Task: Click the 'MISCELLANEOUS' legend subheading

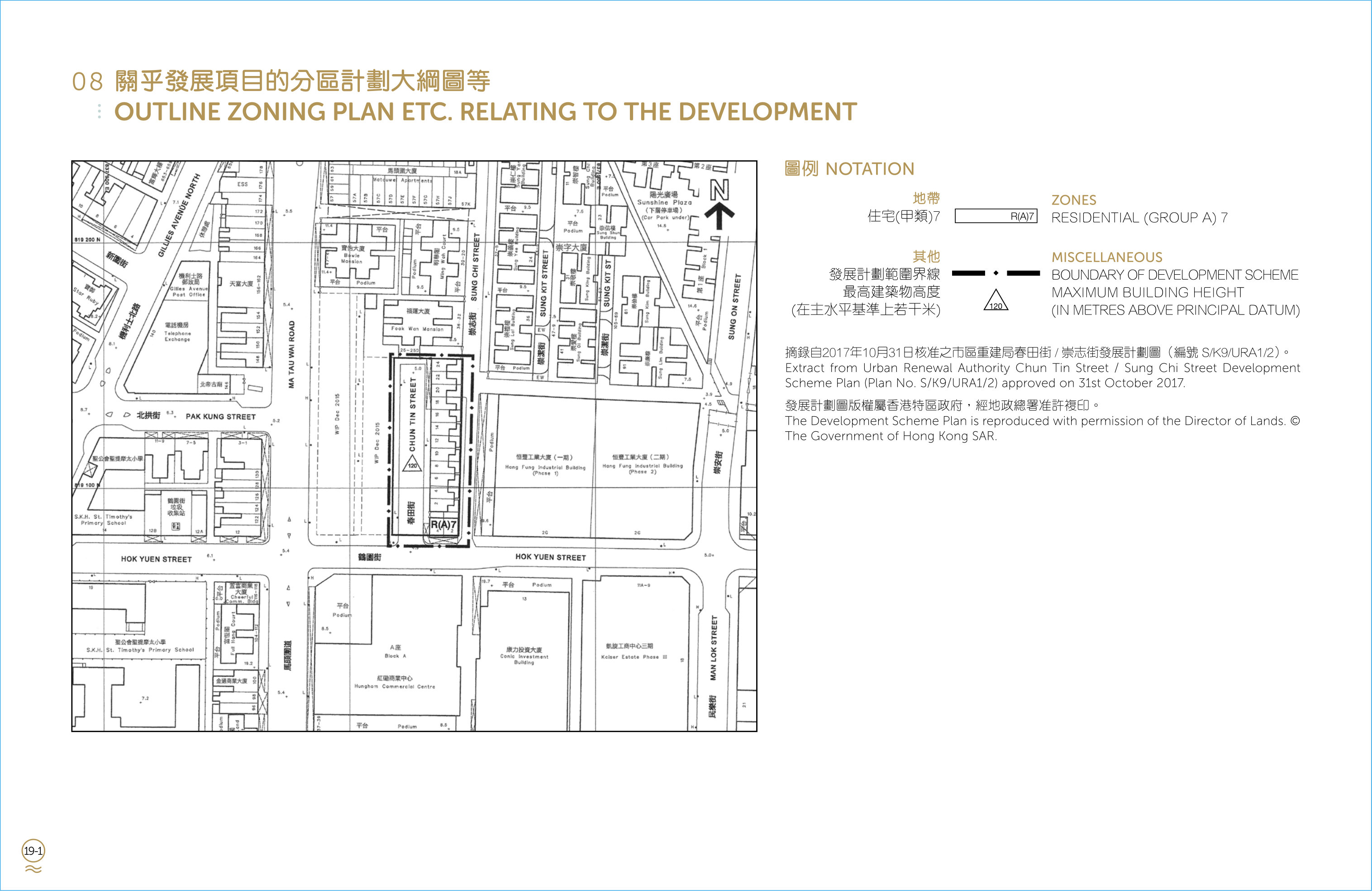Action: coord(1107,257)
